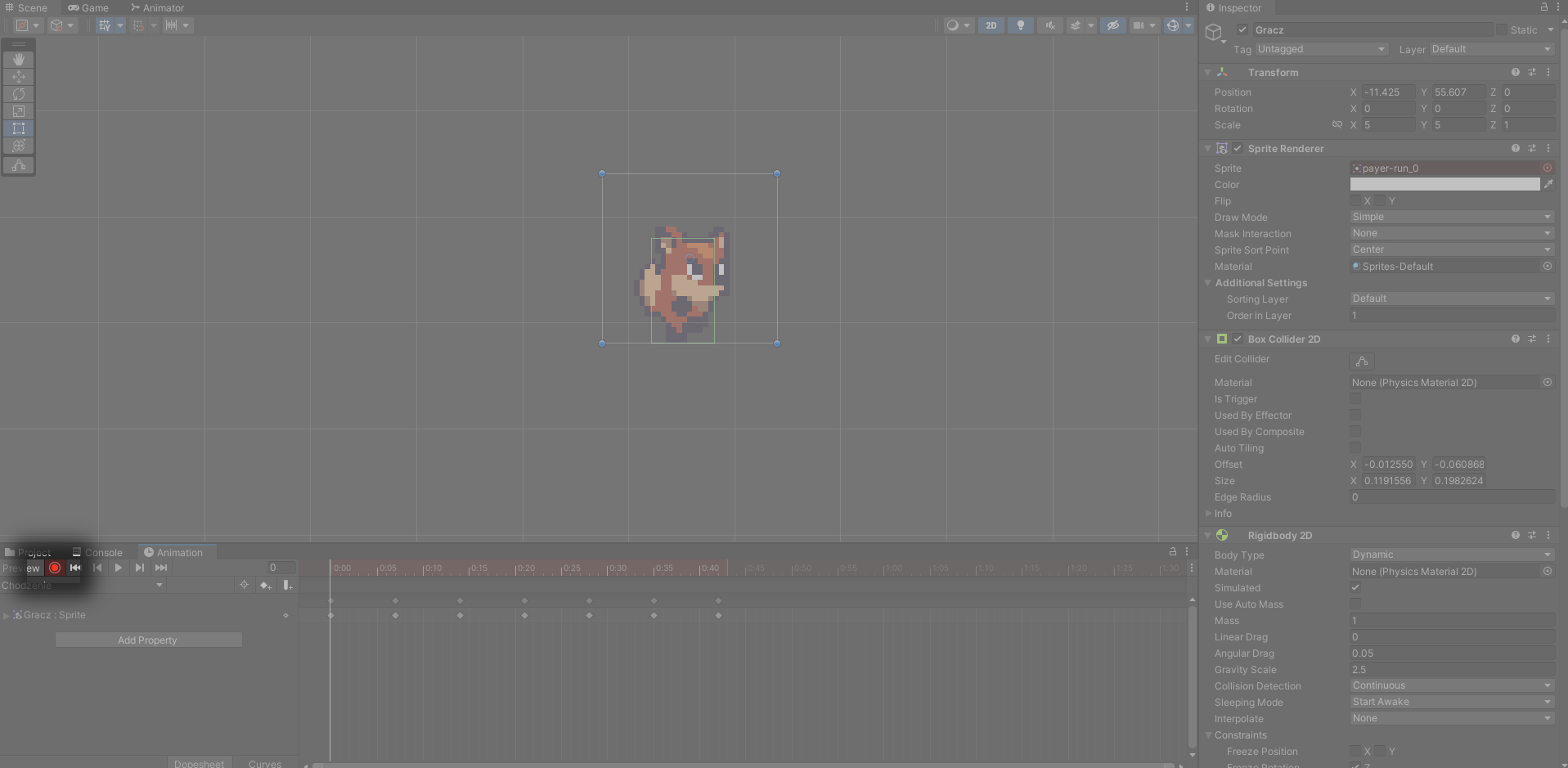Toggle 2D scene view mode
Viewport: 1568px width, 768px height.
991,25
